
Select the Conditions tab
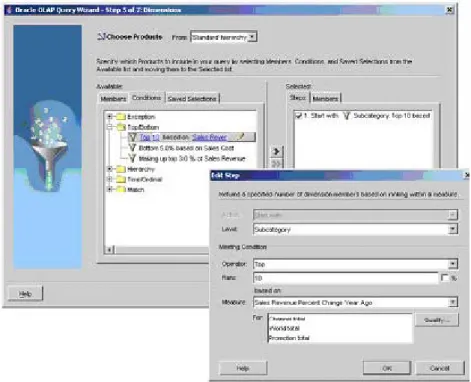coord(147,98)
